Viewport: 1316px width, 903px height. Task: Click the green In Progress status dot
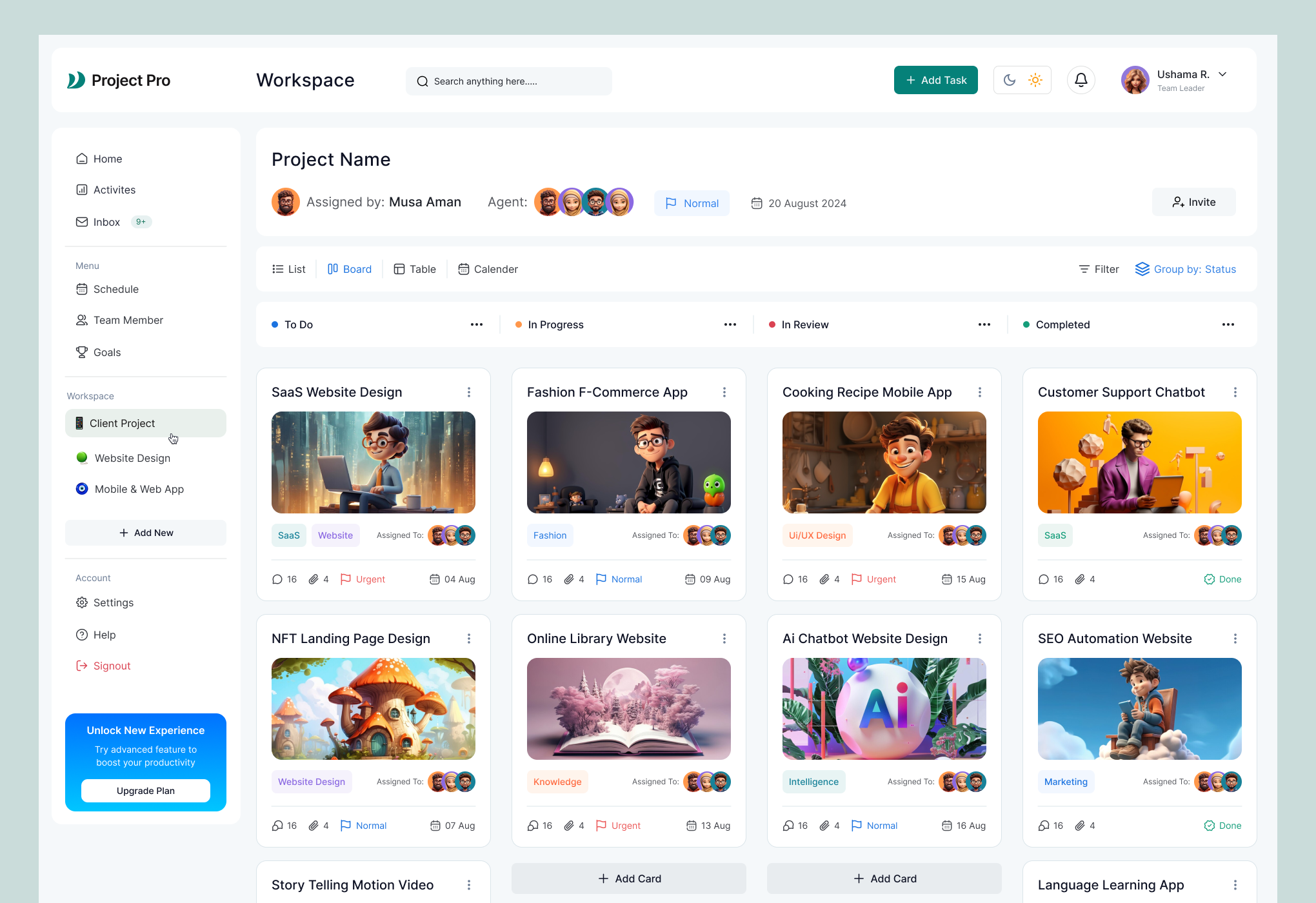point(518,324)
